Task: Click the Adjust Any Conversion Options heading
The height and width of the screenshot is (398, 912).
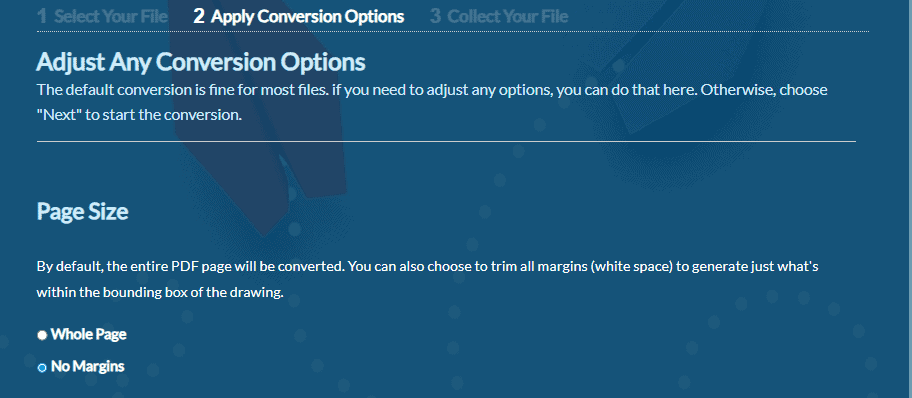Action: point(201,62)
